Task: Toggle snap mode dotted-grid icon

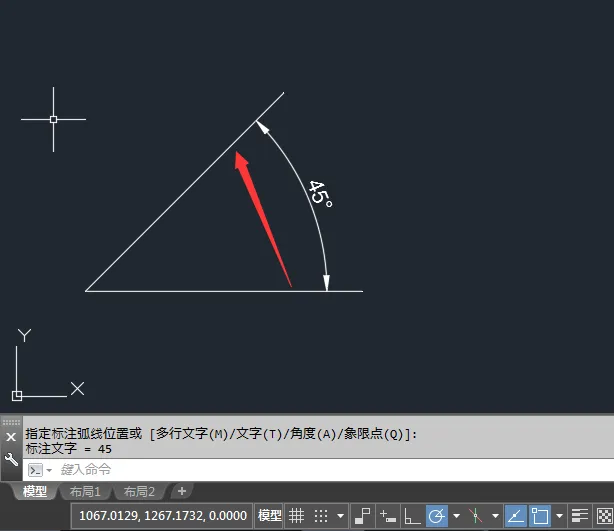Action: 321,516
